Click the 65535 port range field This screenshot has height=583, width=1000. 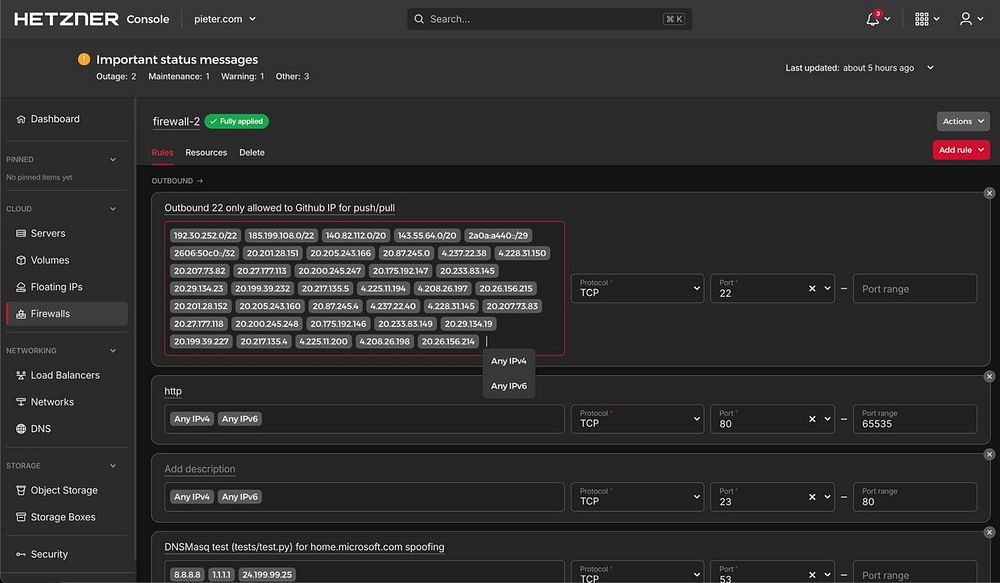tap(915, 419)
